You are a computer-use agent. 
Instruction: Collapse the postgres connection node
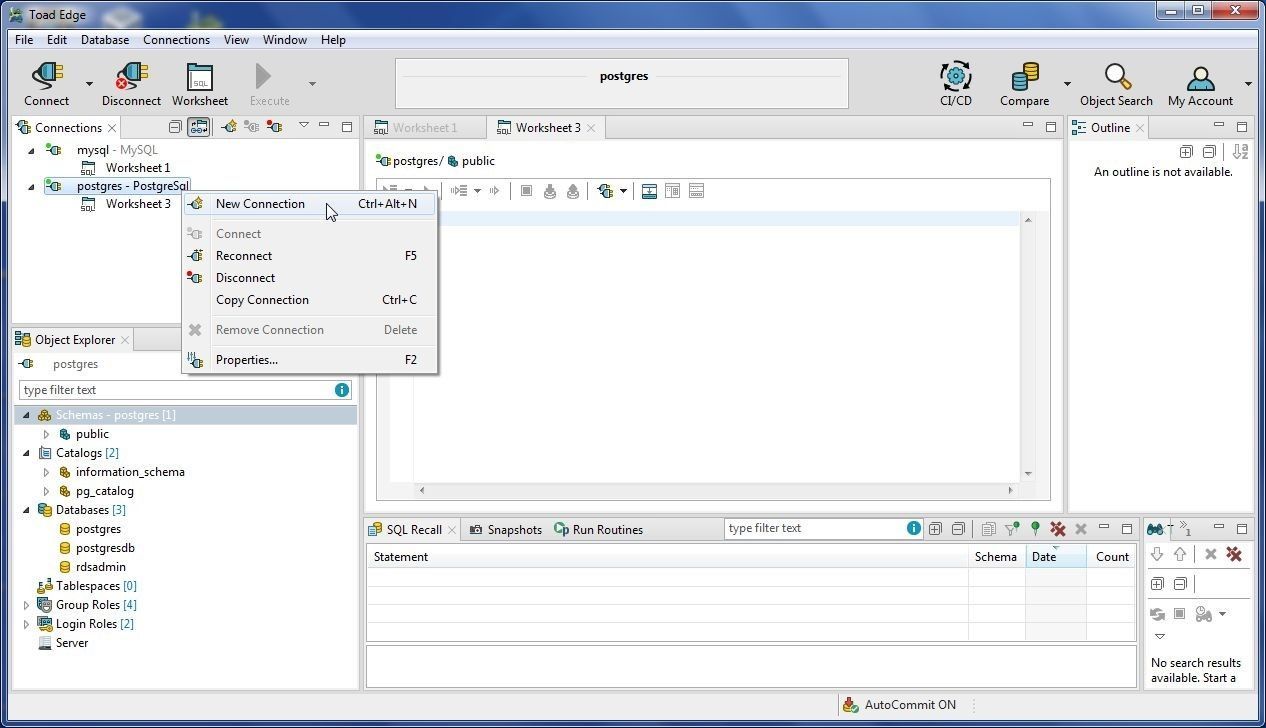(31, 187)
